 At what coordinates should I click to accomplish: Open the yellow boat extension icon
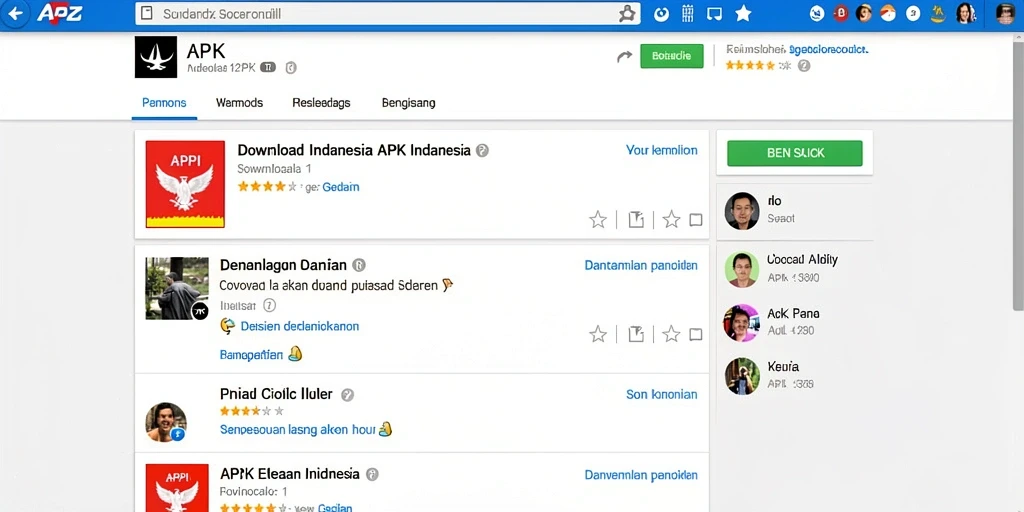pyautogui.click(x=938, y=14)
